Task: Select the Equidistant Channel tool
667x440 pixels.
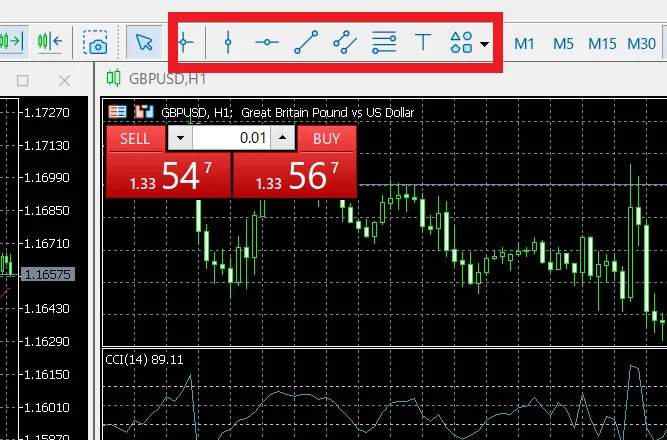Action: tap(345, 42)
